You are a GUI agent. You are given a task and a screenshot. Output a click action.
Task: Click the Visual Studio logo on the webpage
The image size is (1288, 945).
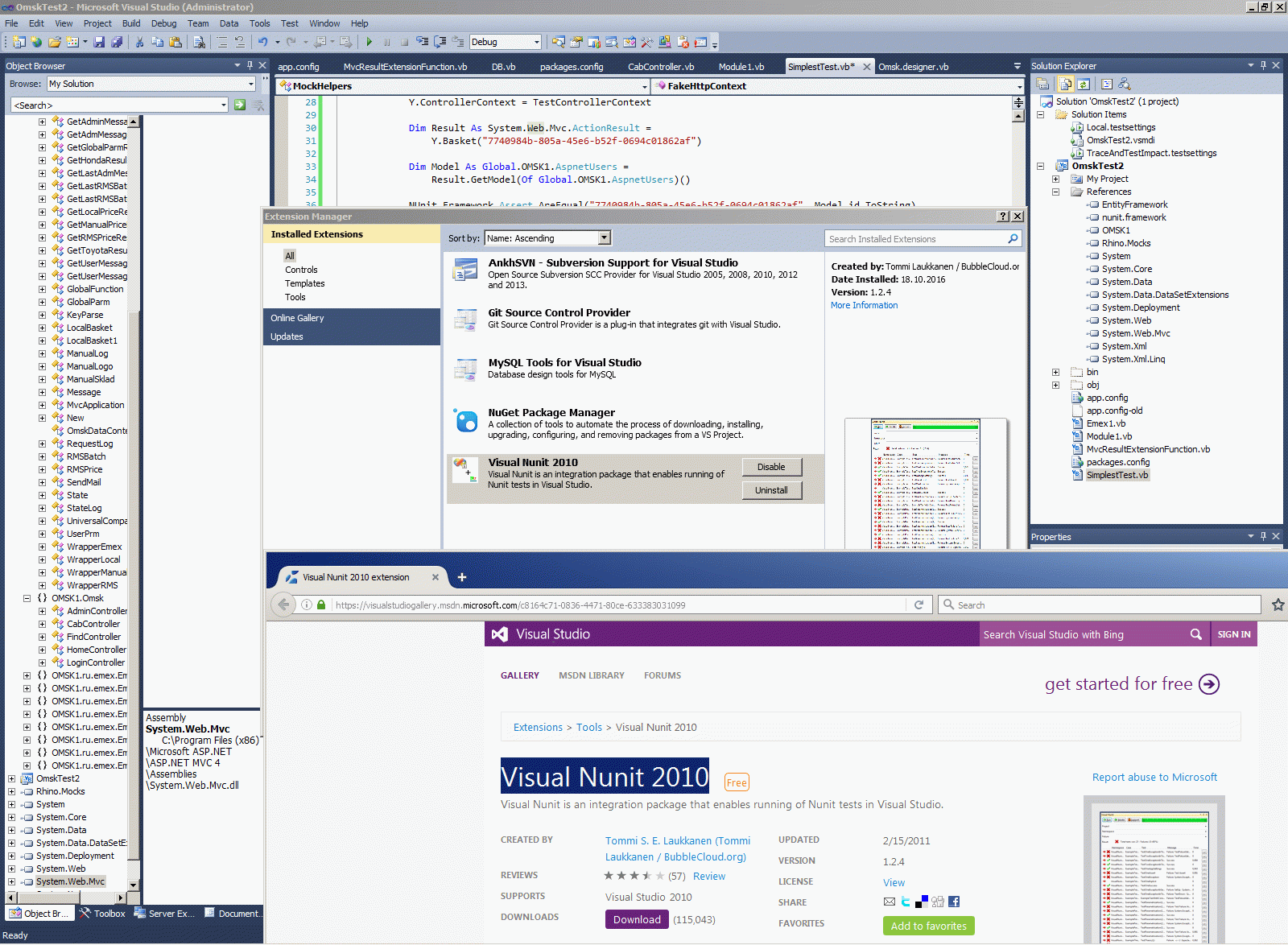point(542,634)
